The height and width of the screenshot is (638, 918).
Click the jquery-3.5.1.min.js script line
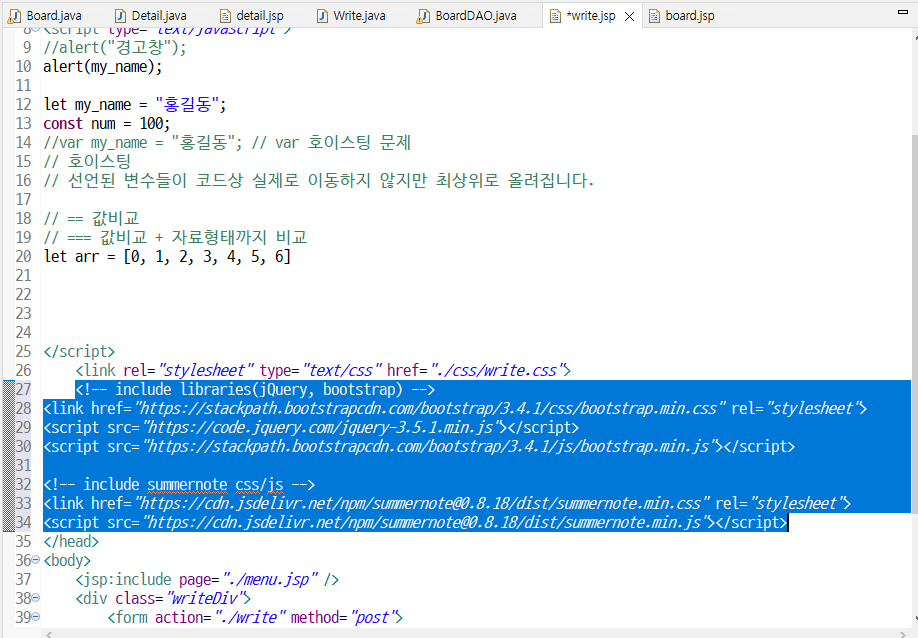pyautogui.click(x=311, y=427)
